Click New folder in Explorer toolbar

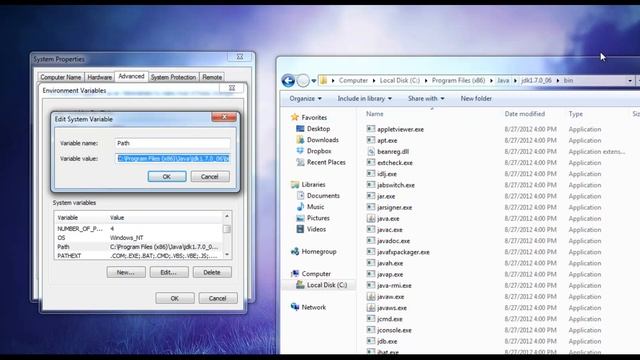476,98
